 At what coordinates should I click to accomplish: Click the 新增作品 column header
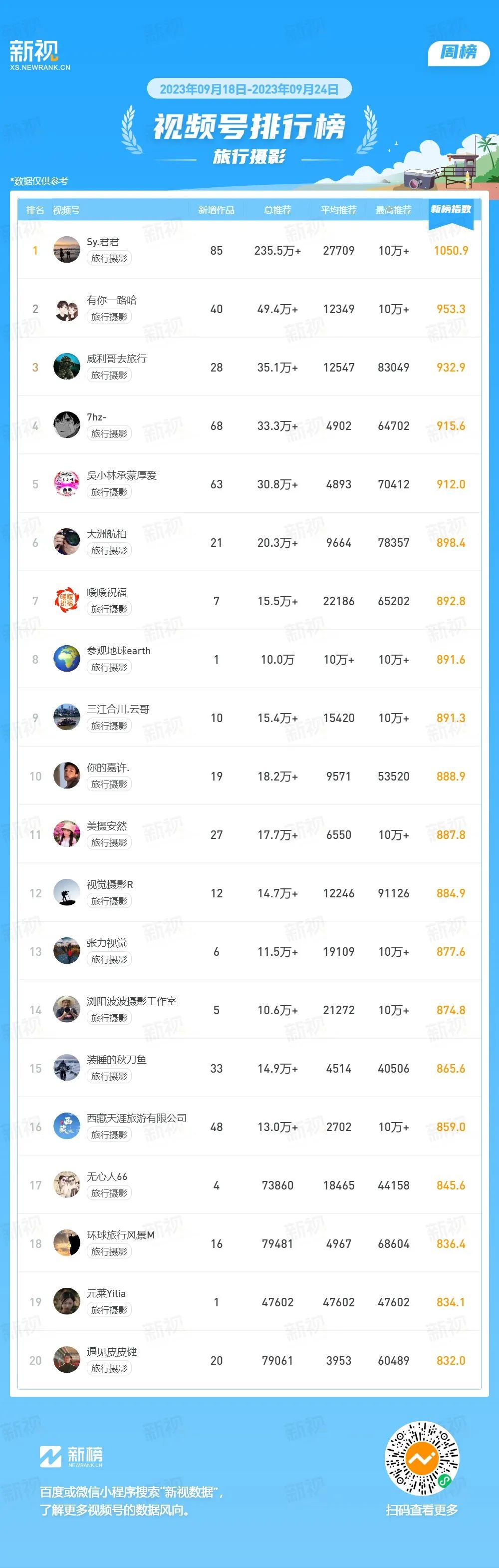216,210
